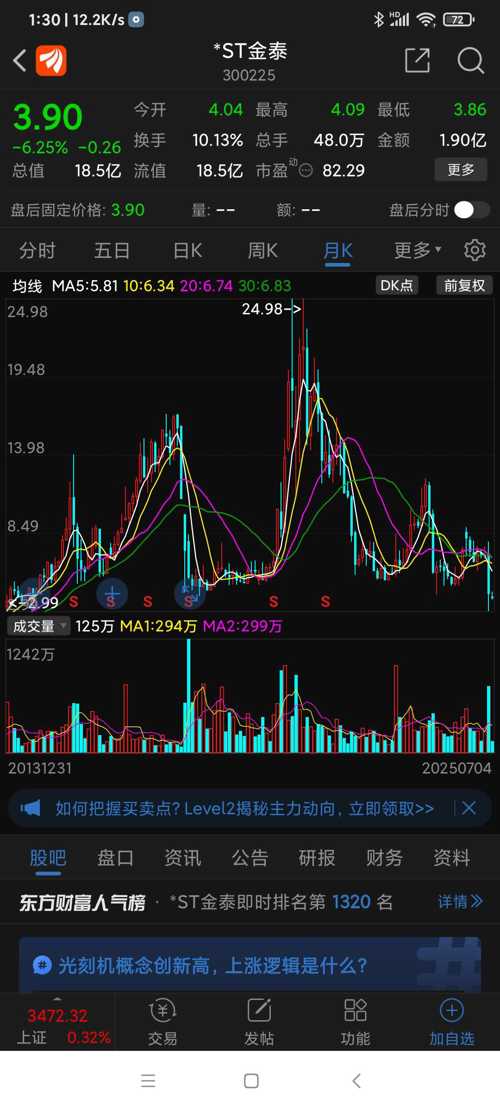Expand the 更多 chart period dropdown
Viewport: 500px width, 1111px height.
click(417, 250)
